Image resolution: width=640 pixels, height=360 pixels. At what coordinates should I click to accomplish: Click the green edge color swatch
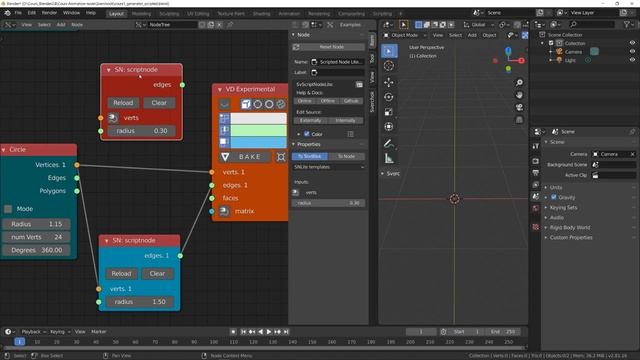pos(258,131)
